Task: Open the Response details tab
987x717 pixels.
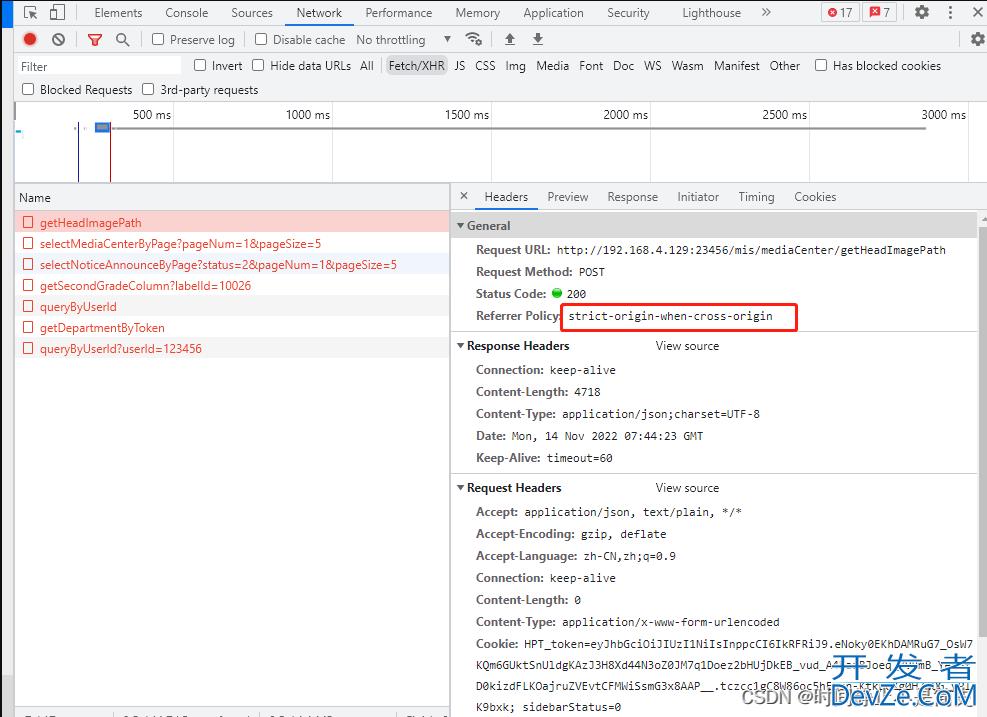Action: click(x=633, y=197)
